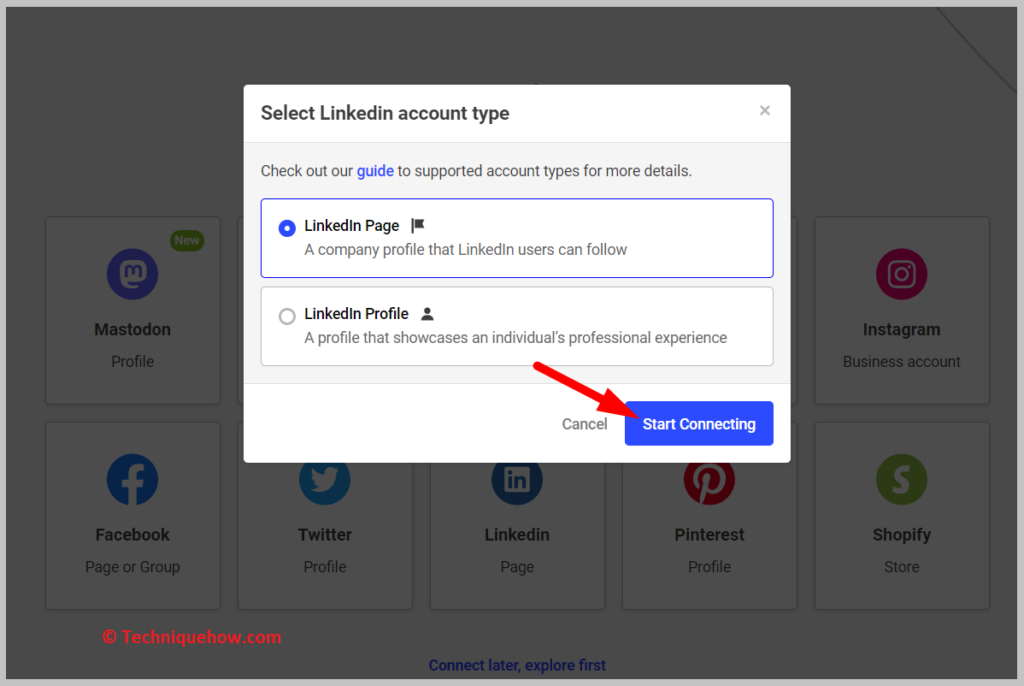Click the Mastodon logo icon
1024x686 pixels.
(x=133, y=274)
